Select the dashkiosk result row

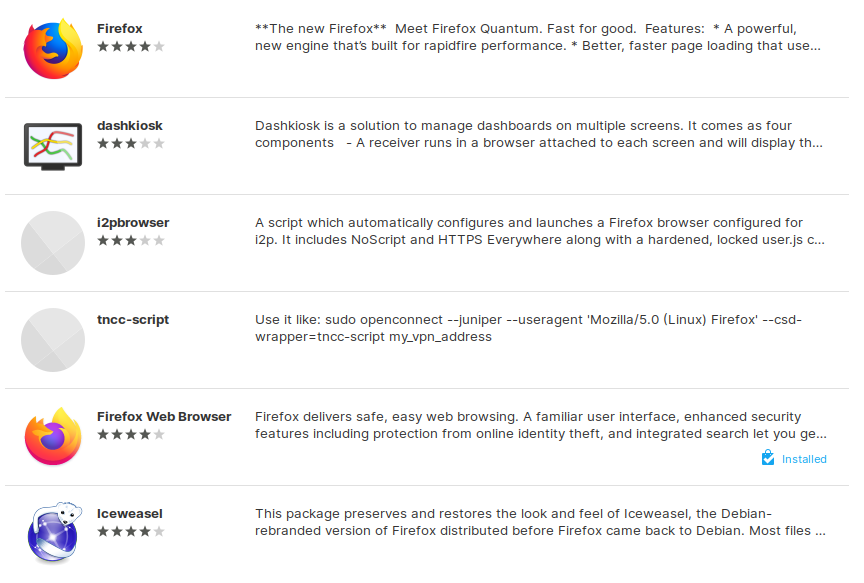(x=430, y=144)
